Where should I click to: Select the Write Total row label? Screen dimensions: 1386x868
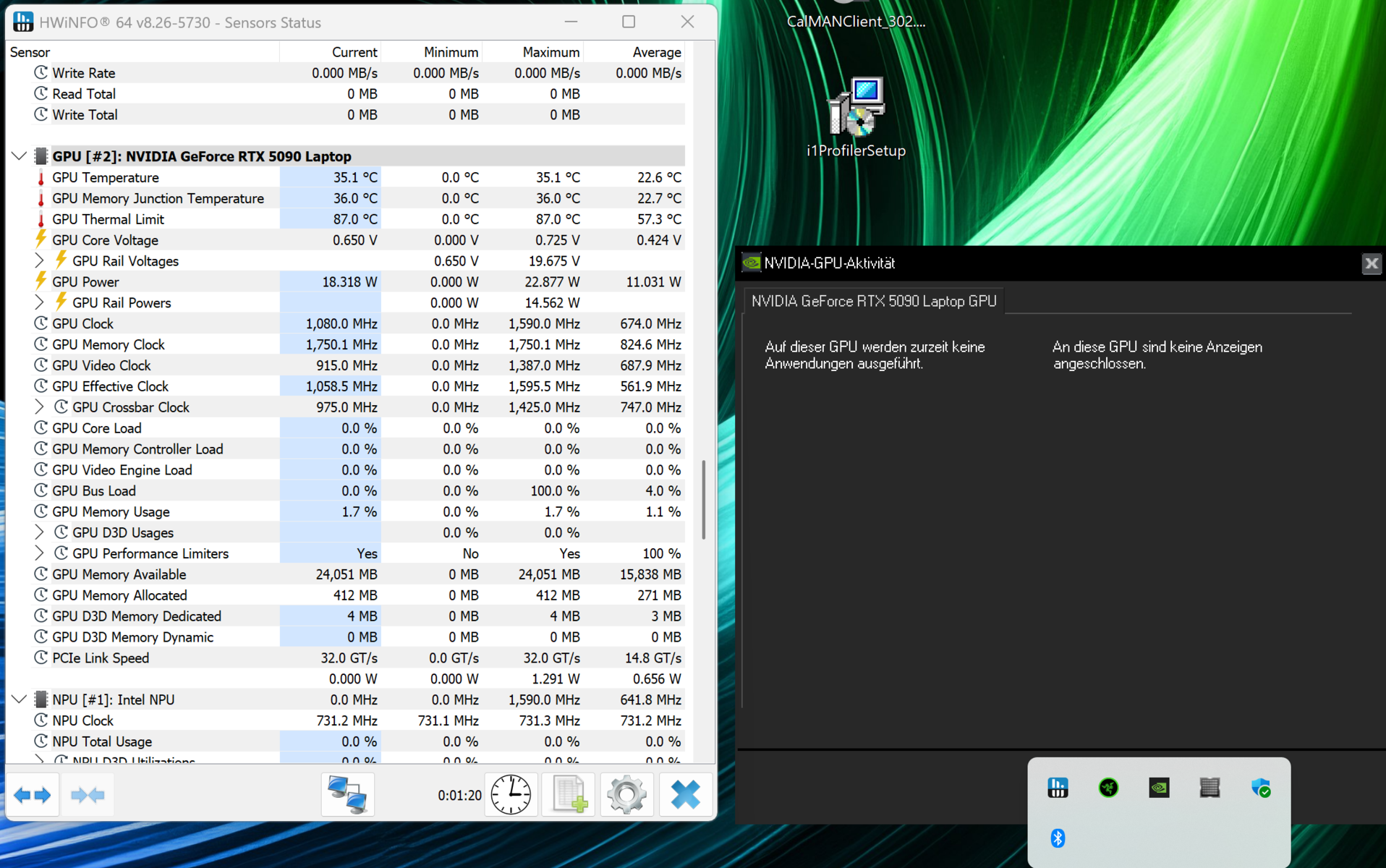coord(85,115)
